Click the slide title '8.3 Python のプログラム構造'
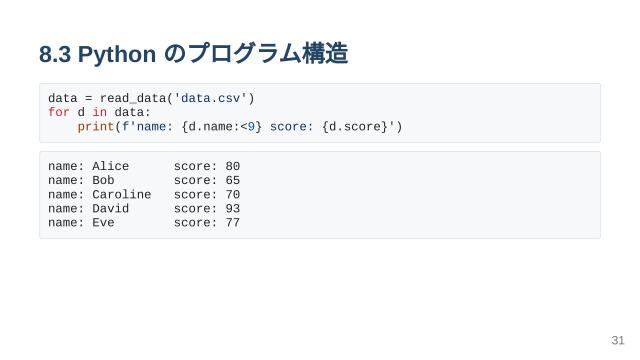The height and width of the screenshot is (360, 640). pyautogui.click(x=193, y=53)
